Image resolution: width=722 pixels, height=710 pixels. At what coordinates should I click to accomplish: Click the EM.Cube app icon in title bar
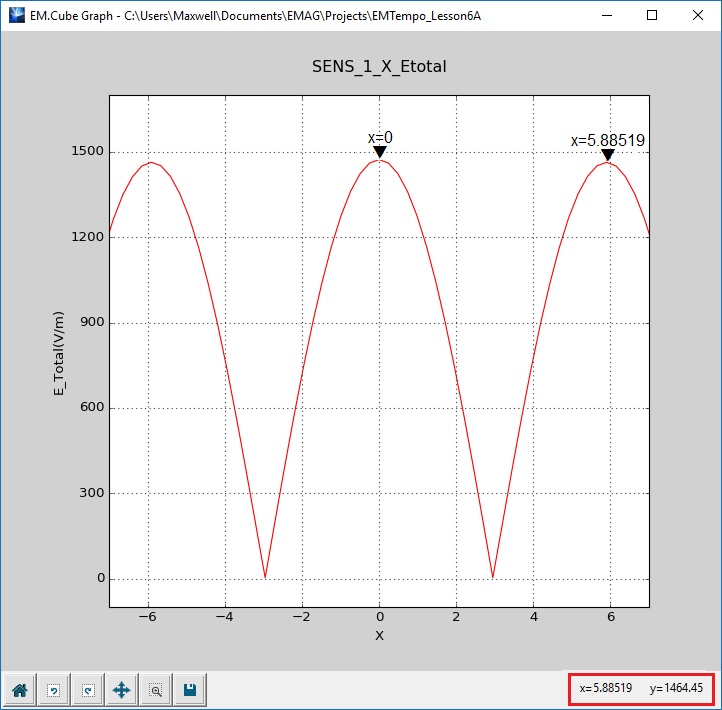click(x=16, y=15)
